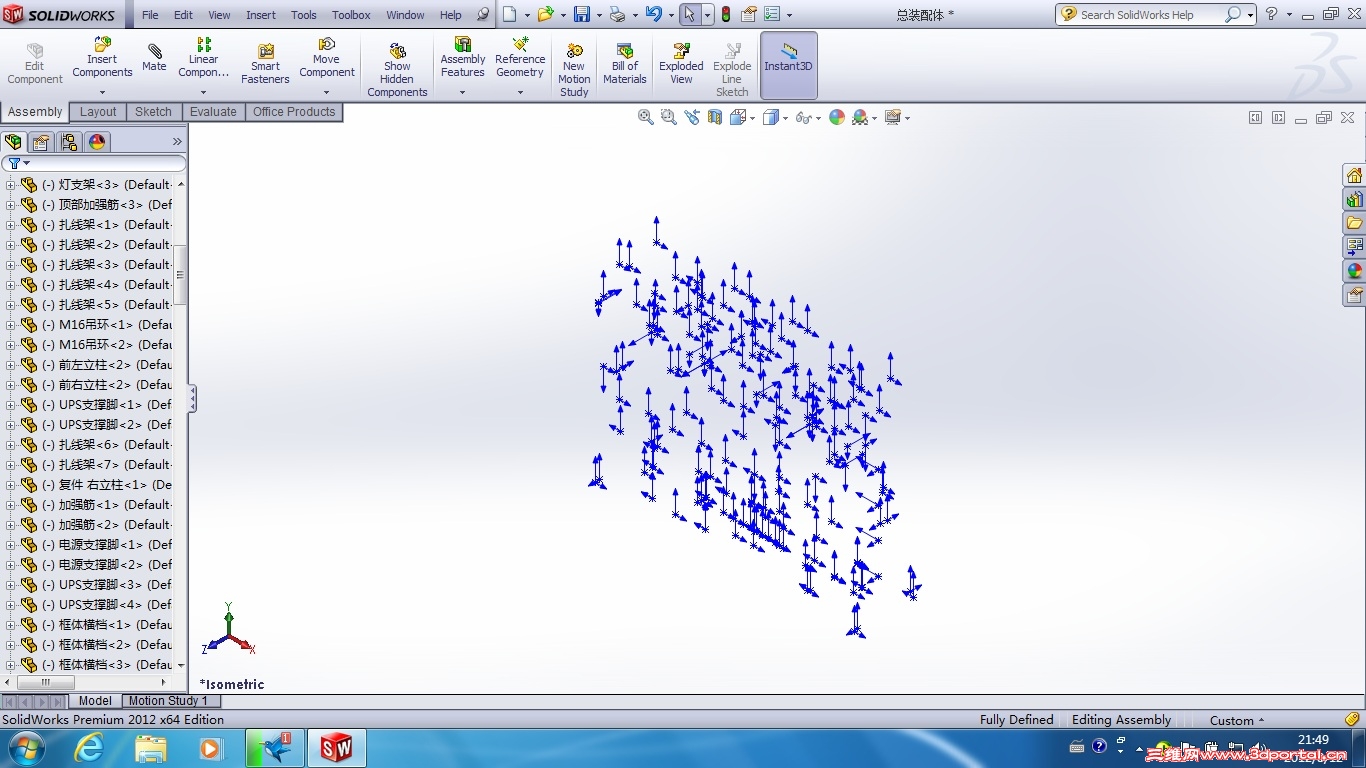The height and width of the screenshot is (768, 1366).
Task: Select the Mate tool
Action: [x=154, y=58]
